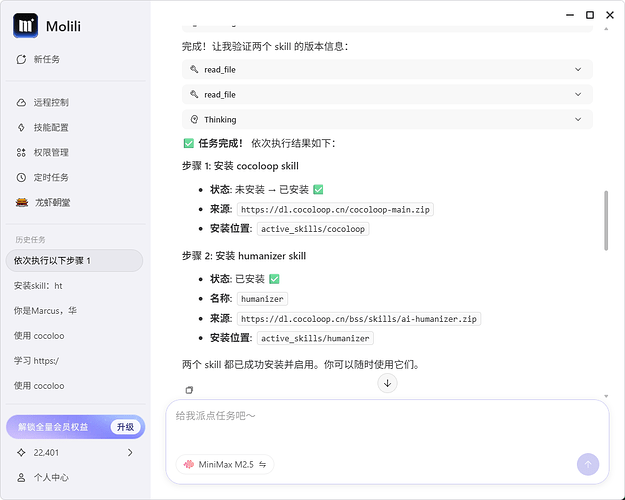The image size is (625, 500).
Task: Click the first read_file tool icon
Action: tap(194, 69)
